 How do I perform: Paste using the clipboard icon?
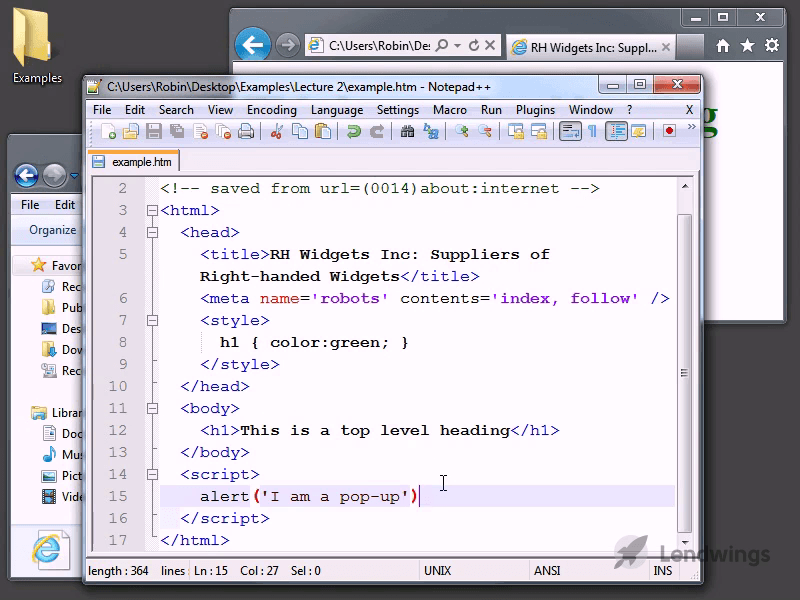pyautogui.click(x=322, y=132)
